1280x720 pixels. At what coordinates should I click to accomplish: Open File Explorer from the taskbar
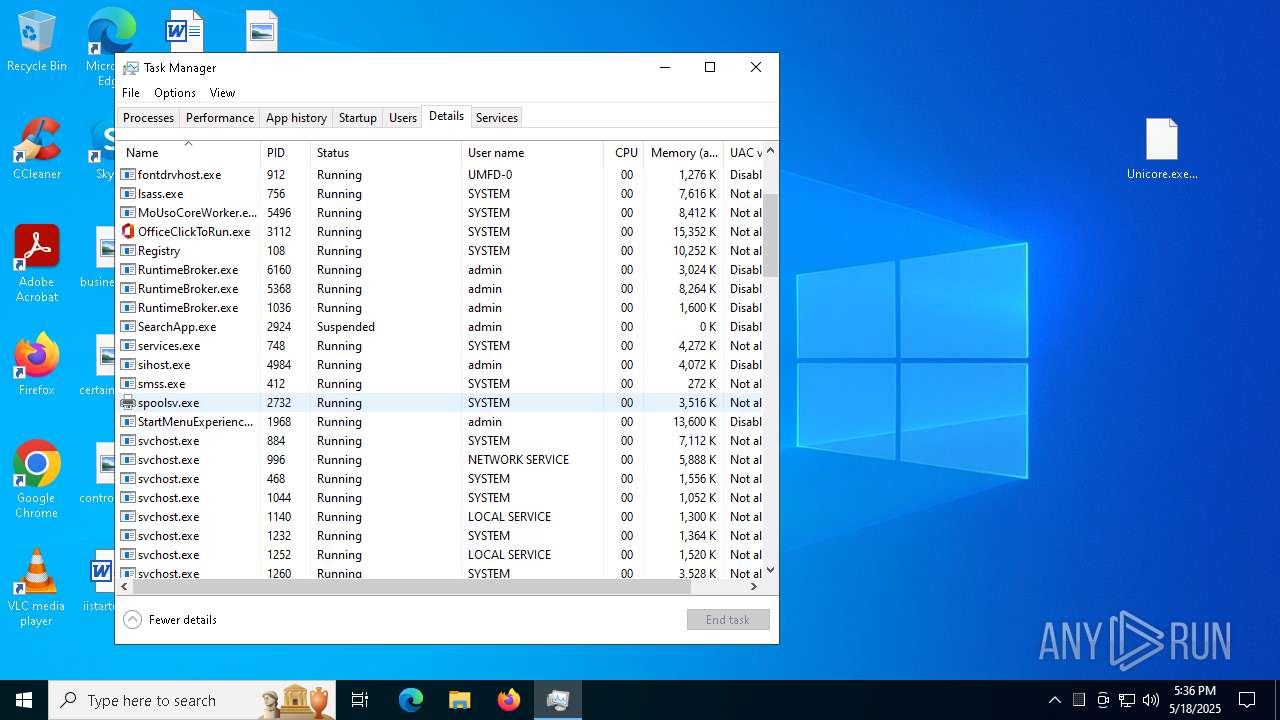point(459,700)
